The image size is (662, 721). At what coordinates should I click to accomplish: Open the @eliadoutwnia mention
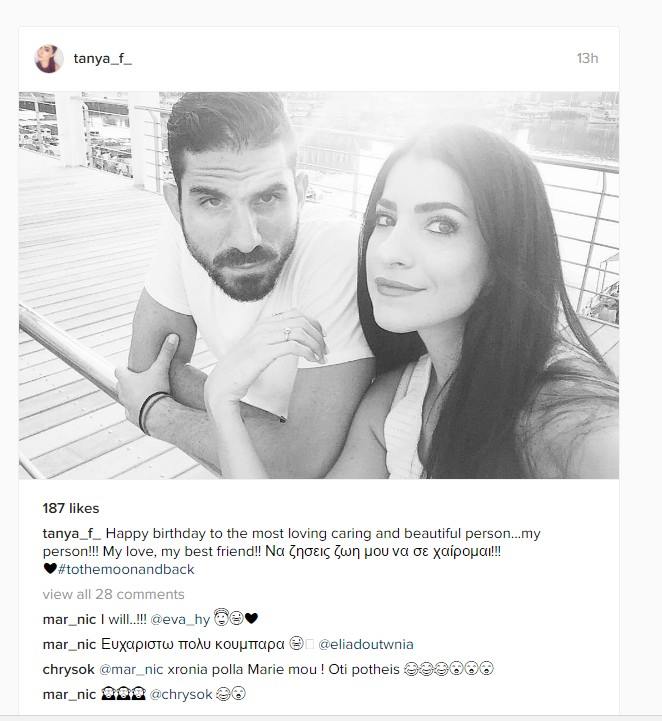[366, 644]
